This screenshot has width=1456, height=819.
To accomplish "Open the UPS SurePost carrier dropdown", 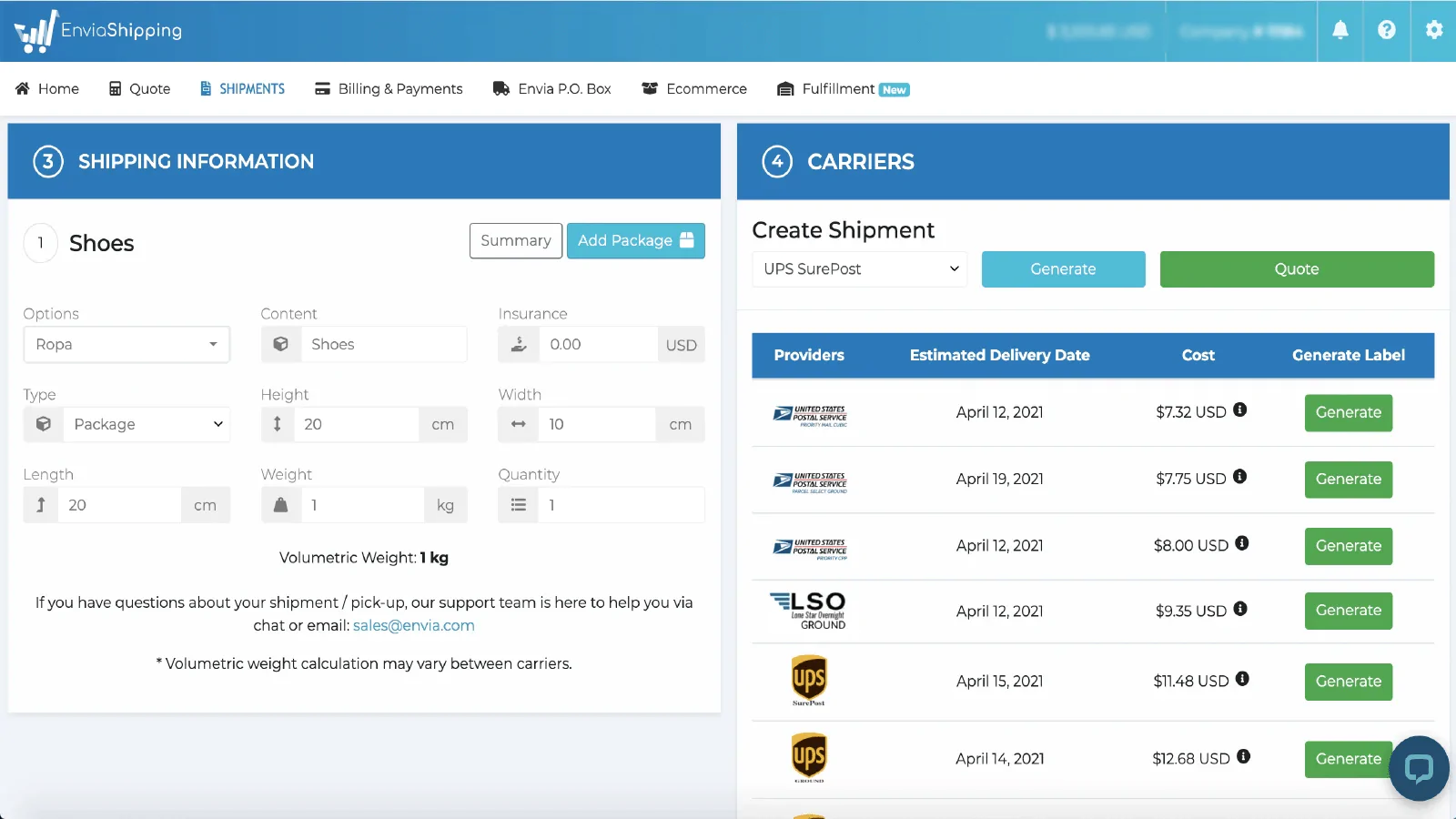I will click(859, 269).
